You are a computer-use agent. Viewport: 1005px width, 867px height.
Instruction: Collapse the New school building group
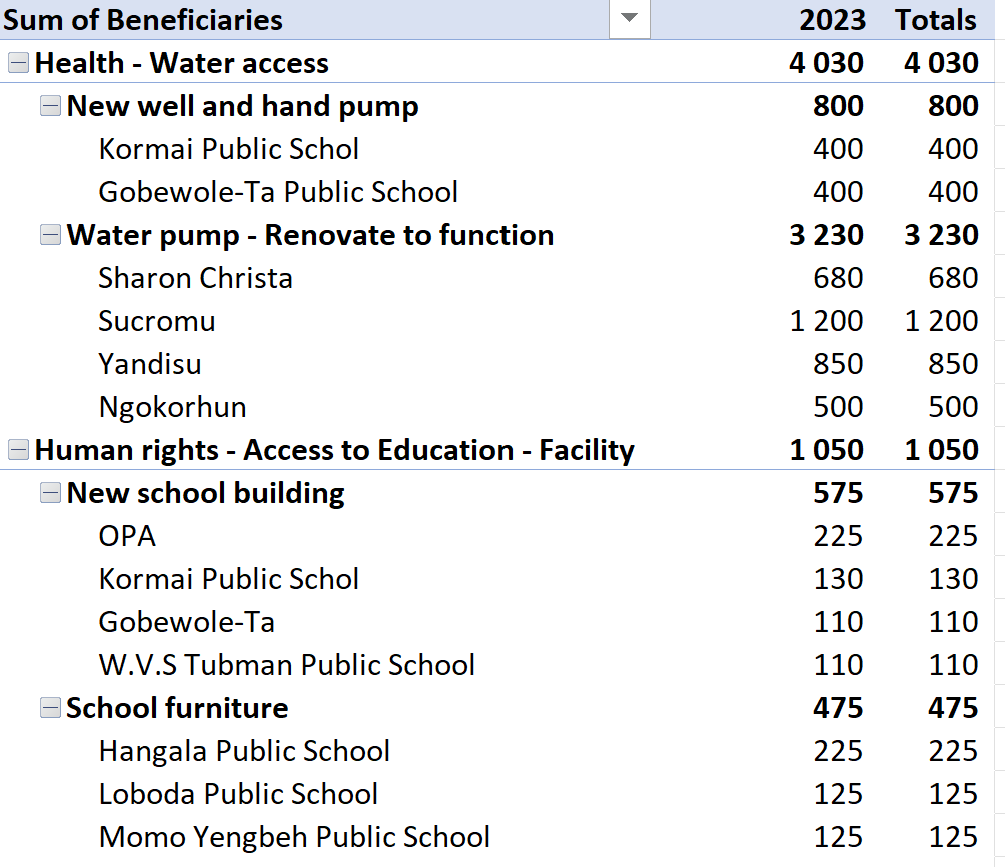click(x=50, y=493)
